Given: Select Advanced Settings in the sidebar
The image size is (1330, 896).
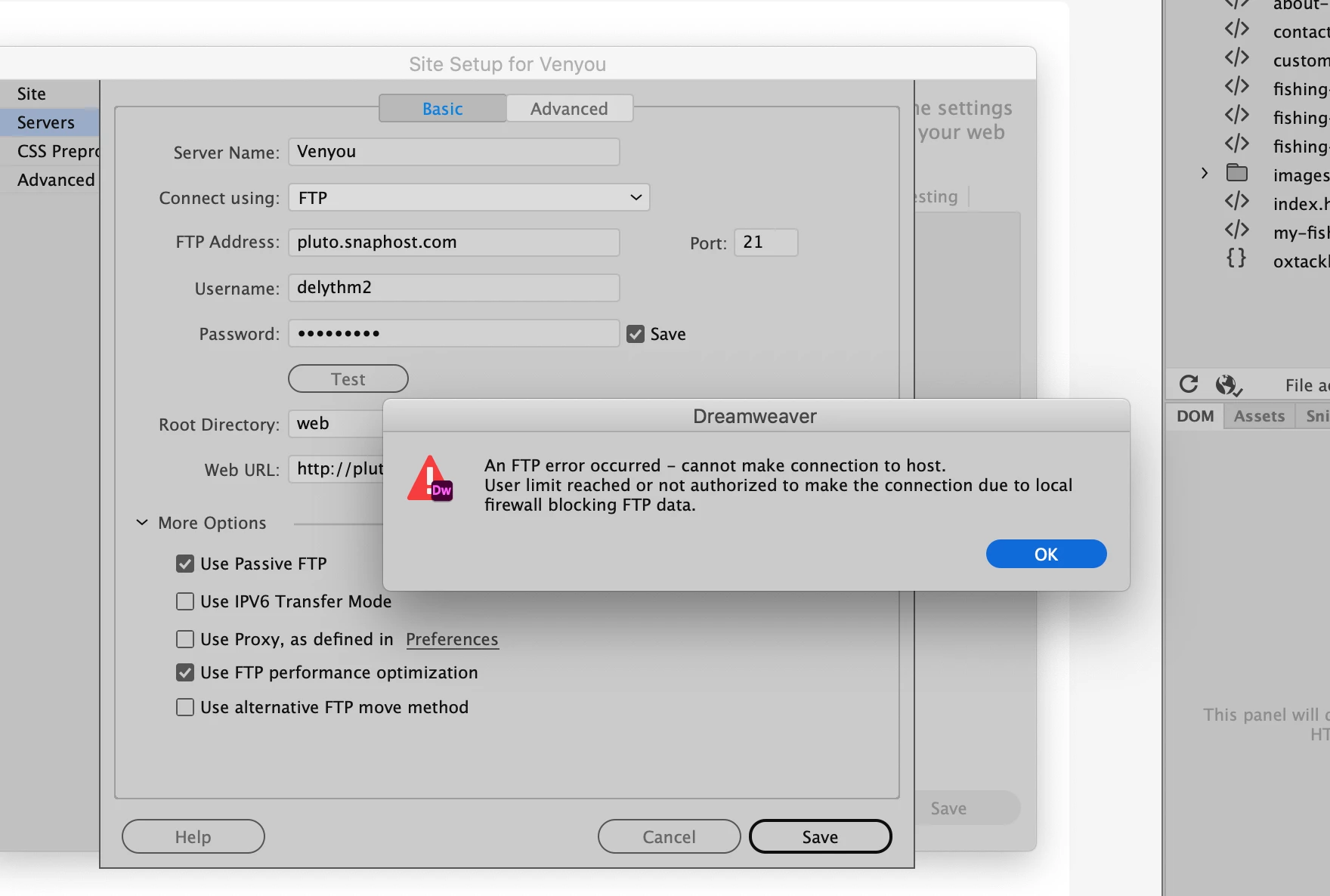Looking at the screenshot, I should [49, 180].
